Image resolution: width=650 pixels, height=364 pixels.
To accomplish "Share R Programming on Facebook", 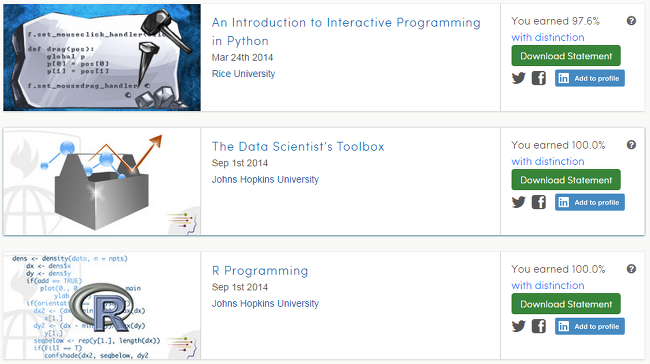I will click(538, 326).
